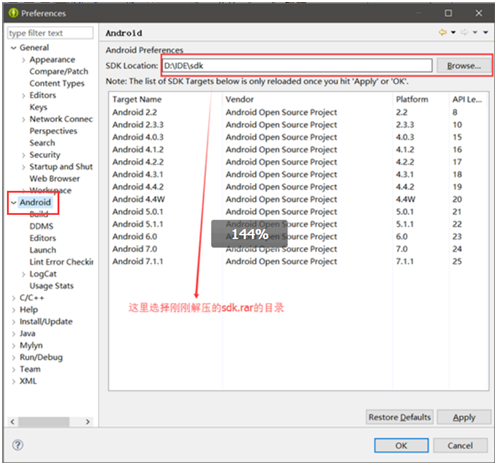Open the back history dropdown arrow
This screenshot has width=497, height=465.
[453, 32]
